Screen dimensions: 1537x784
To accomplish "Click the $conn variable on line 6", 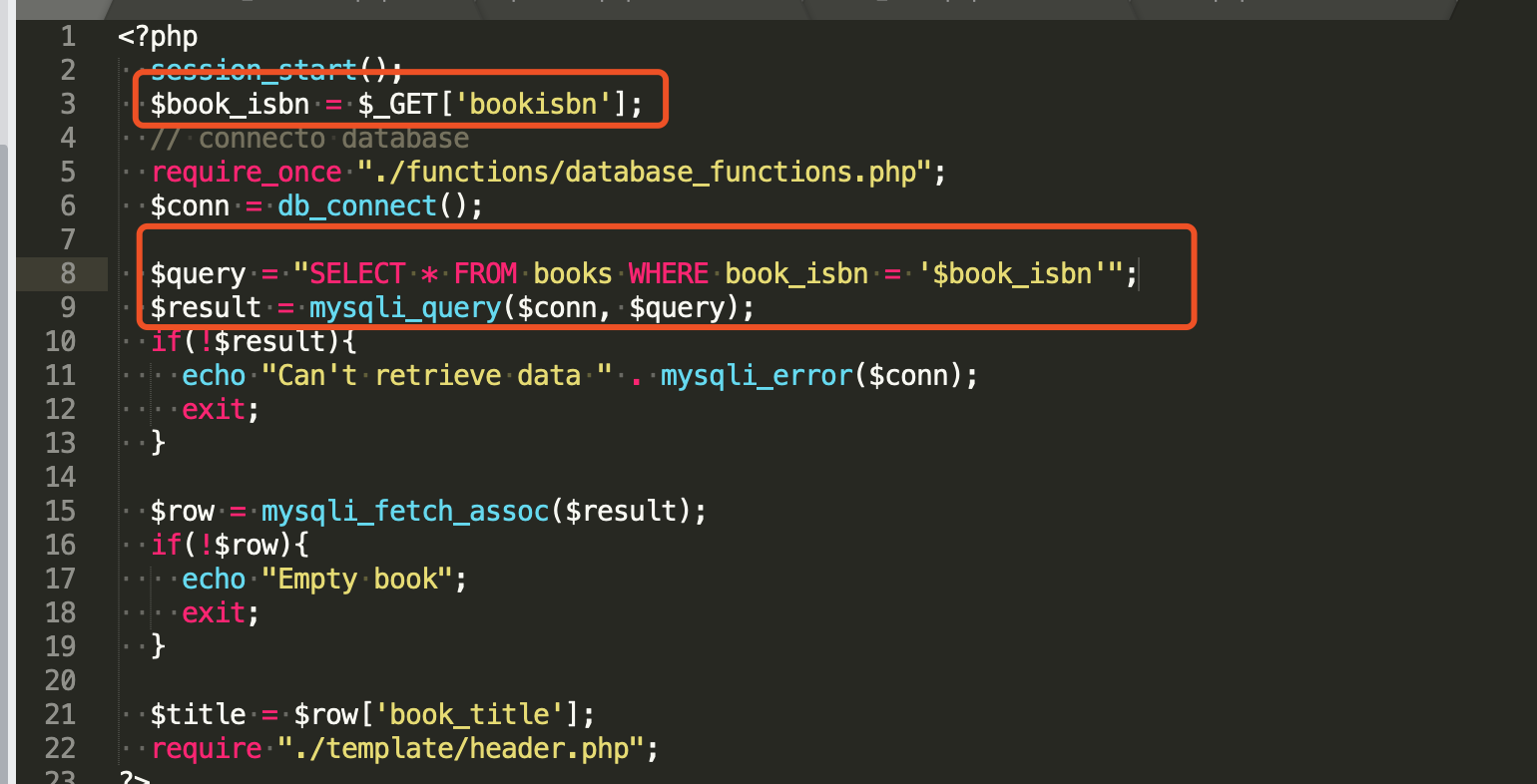I will click(x=190, y=205).
